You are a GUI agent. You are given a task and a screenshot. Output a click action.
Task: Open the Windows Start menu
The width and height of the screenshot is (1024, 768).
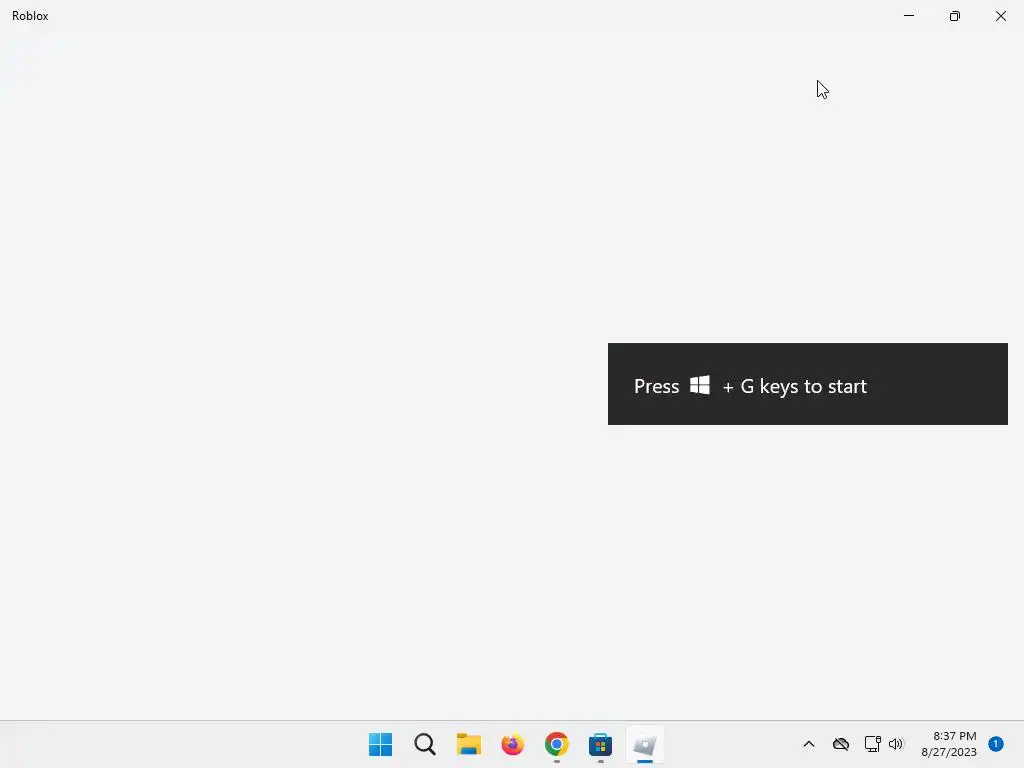(x=380, y=744)
